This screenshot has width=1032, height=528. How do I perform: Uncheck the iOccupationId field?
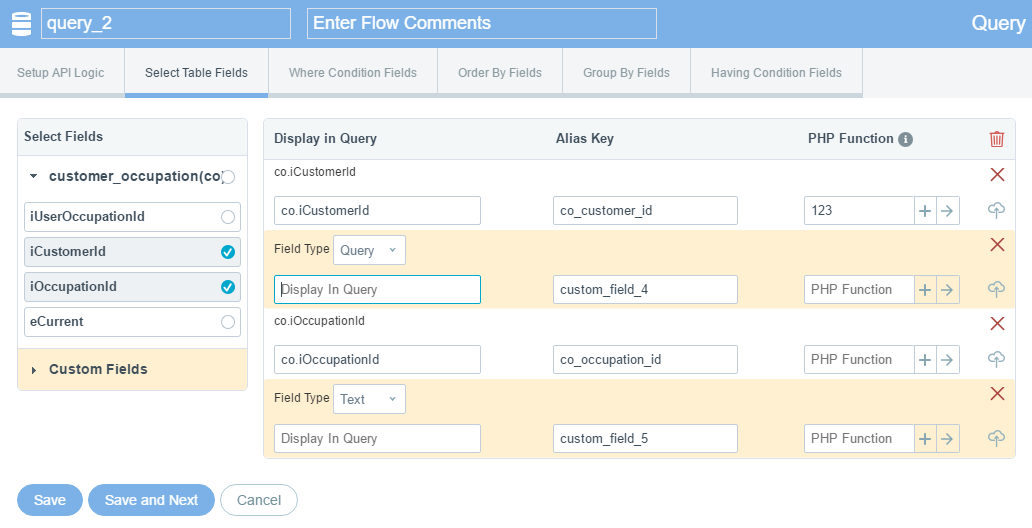(x=228, y=286)
